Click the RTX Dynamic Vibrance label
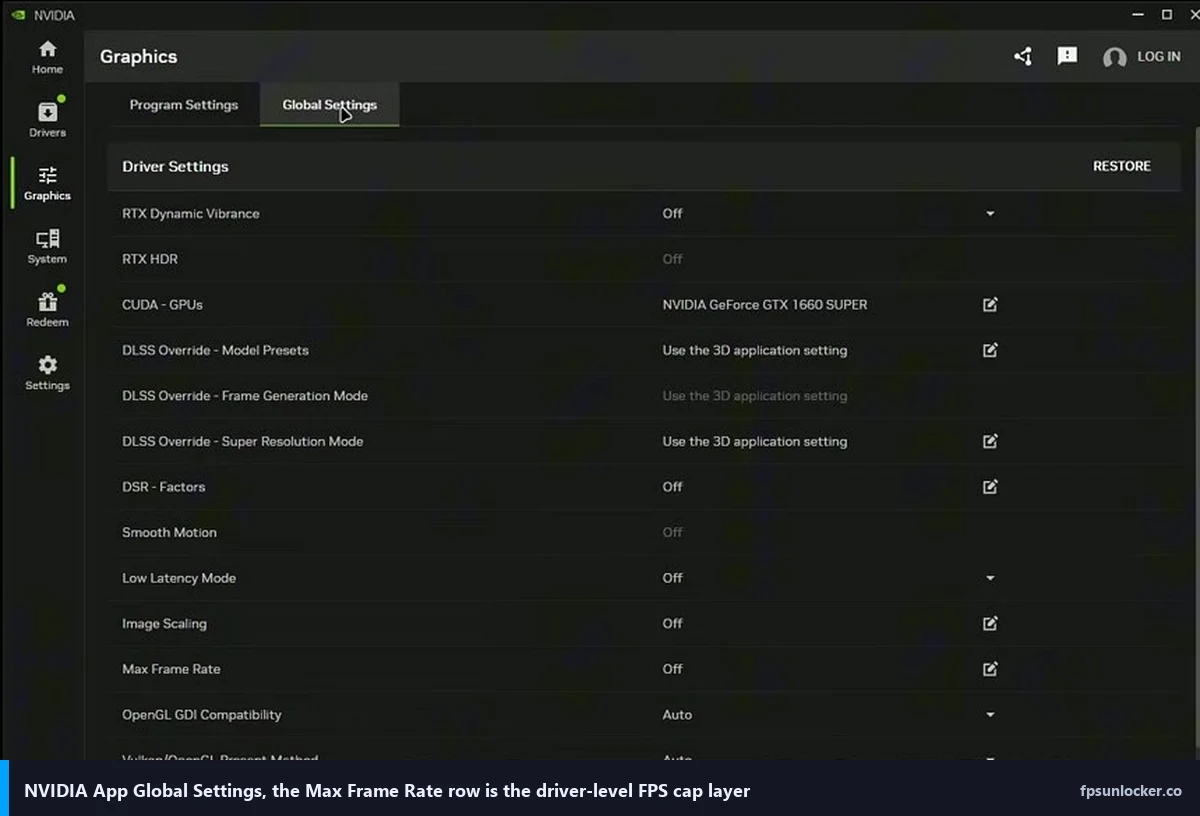The image size is (1200, 816). tap(191, 213)
